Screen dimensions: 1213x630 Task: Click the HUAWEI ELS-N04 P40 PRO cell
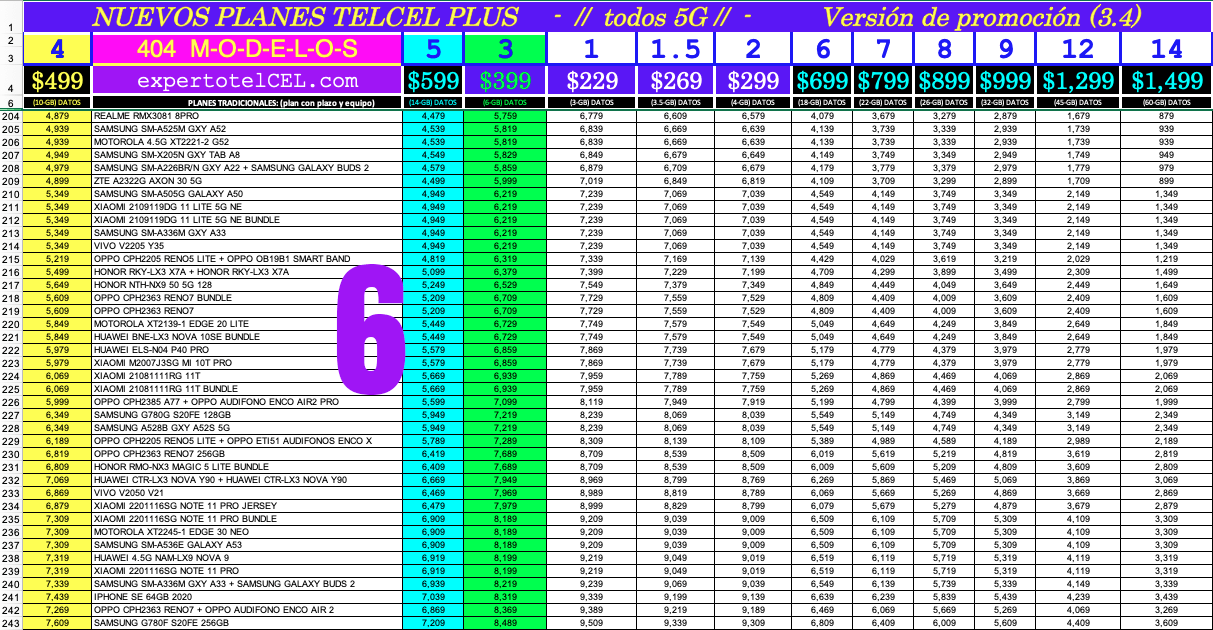click(247, 350)
